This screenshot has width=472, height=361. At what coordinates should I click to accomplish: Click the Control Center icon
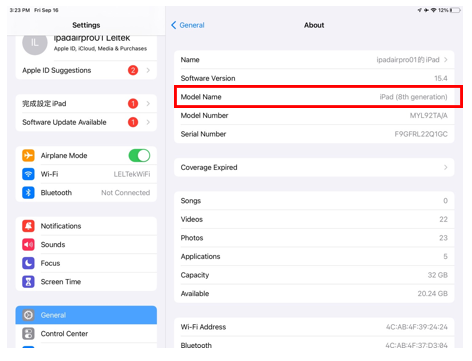coord(28,334)
